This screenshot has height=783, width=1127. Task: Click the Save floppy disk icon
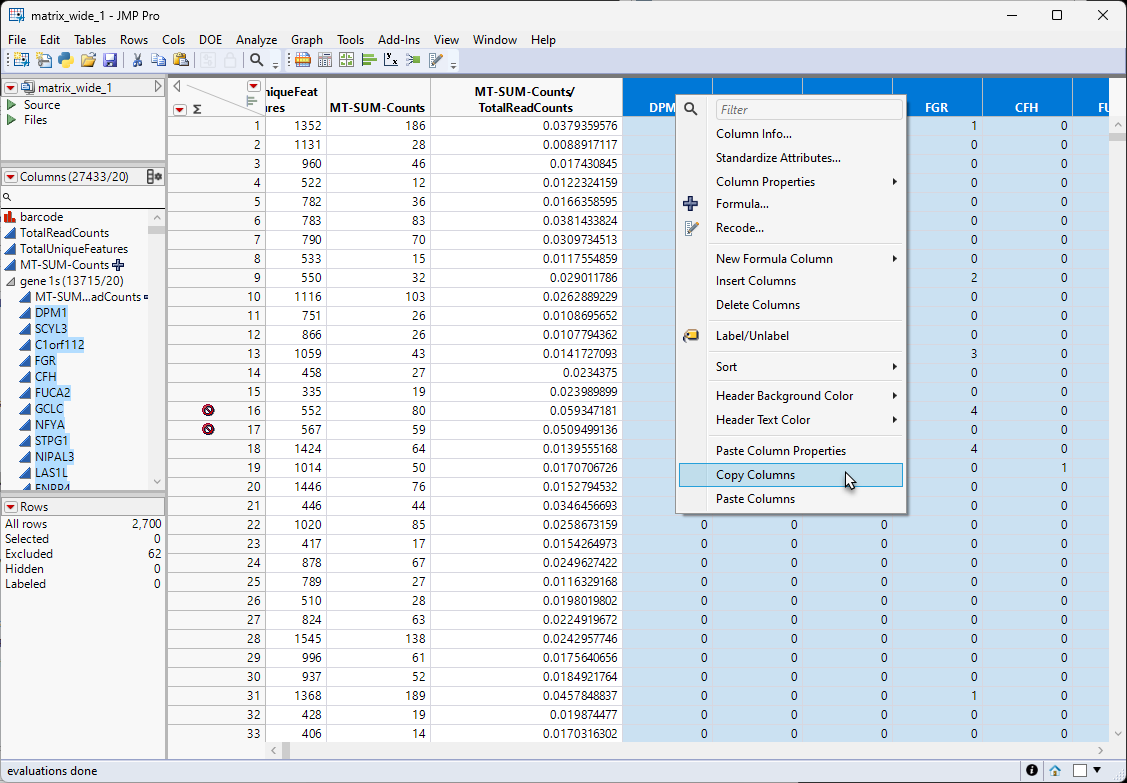click(x=111, y=60)
